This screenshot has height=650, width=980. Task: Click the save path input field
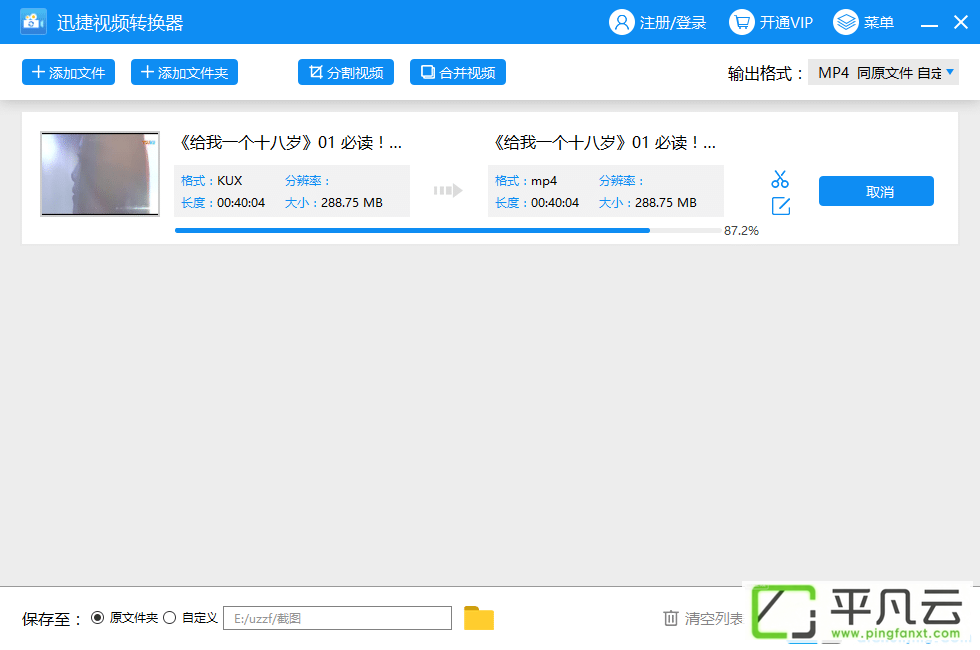point(338,618)
